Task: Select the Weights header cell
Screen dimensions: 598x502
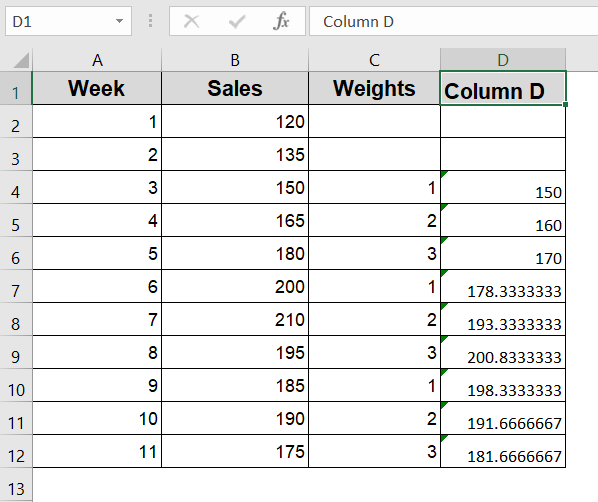Action: coord(374,88)
